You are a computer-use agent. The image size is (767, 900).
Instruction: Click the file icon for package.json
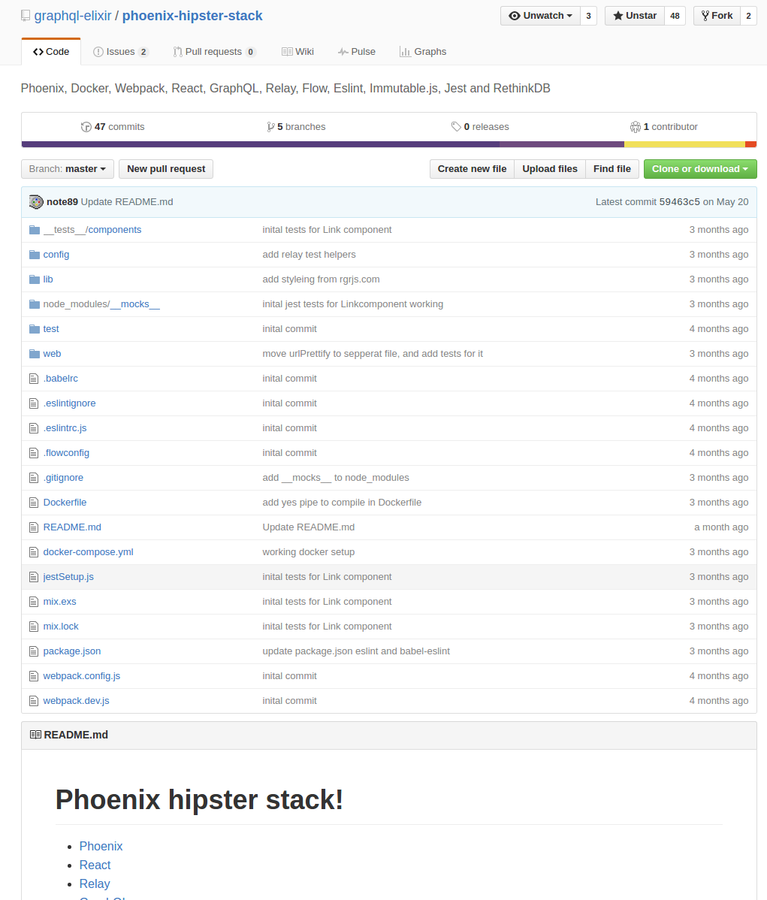click(x=34, y=651)
